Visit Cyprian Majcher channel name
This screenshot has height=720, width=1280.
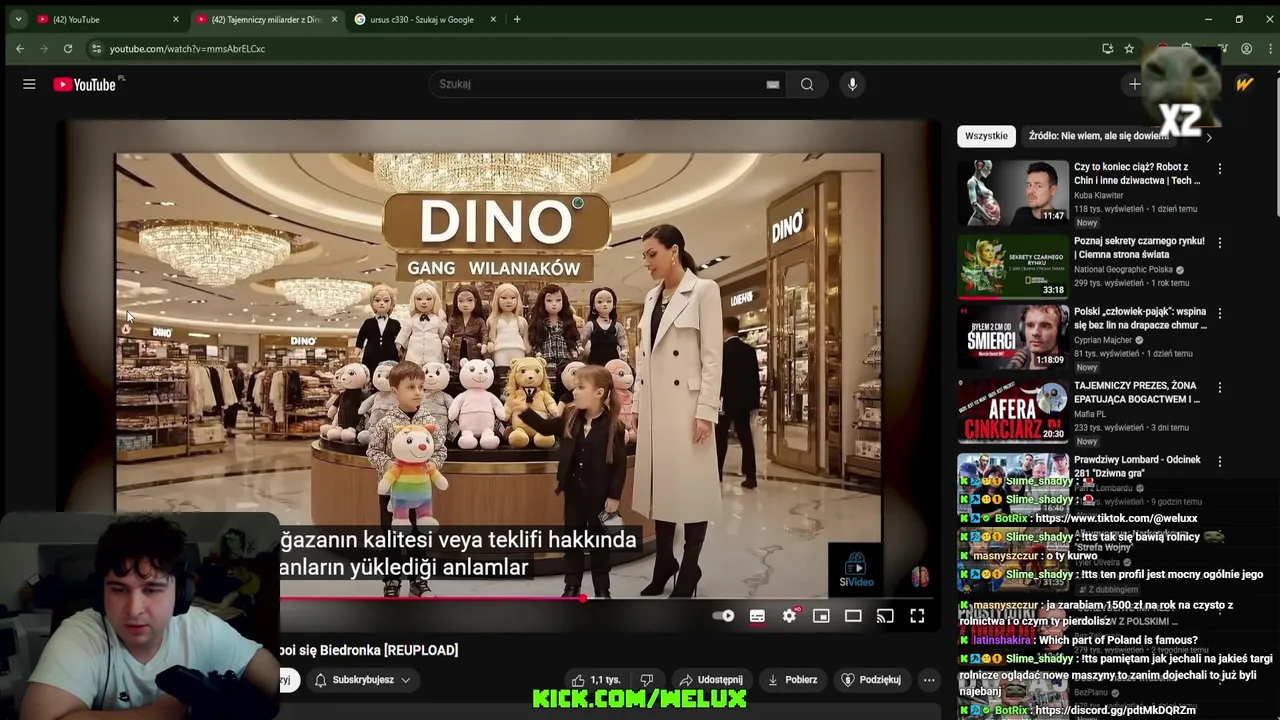click(x=1104, y=340)
